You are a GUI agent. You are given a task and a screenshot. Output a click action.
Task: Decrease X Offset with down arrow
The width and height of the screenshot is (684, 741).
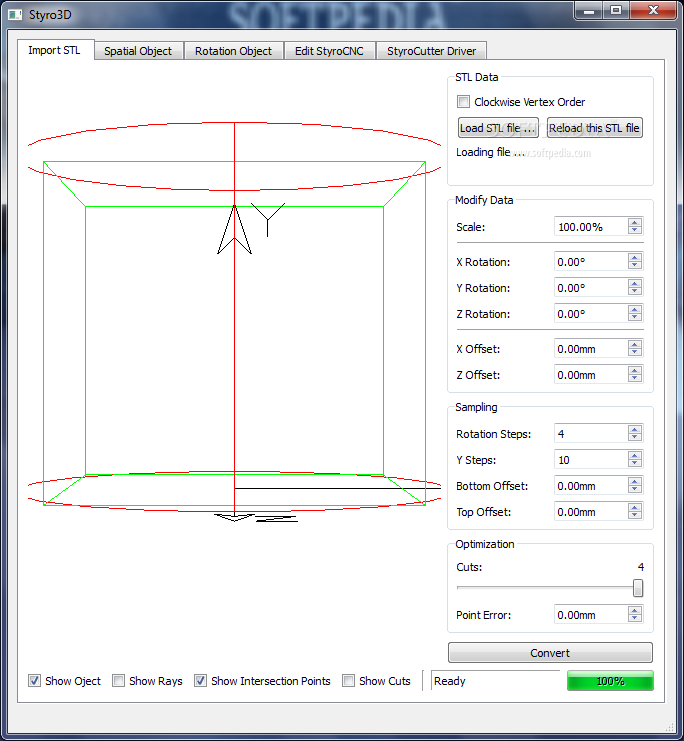click(x=635, y=353)
